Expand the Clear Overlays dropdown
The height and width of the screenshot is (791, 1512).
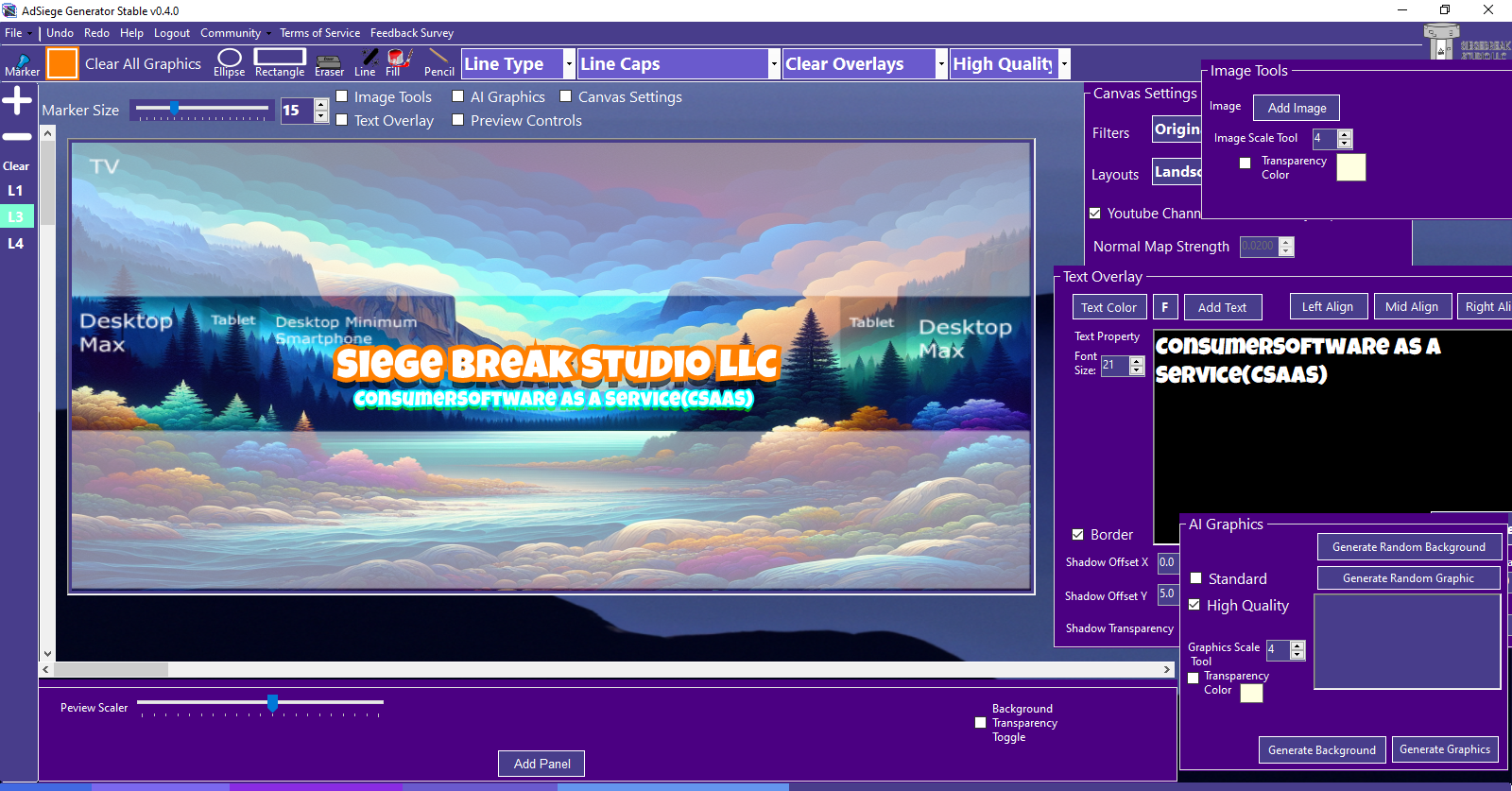point(941,64)
